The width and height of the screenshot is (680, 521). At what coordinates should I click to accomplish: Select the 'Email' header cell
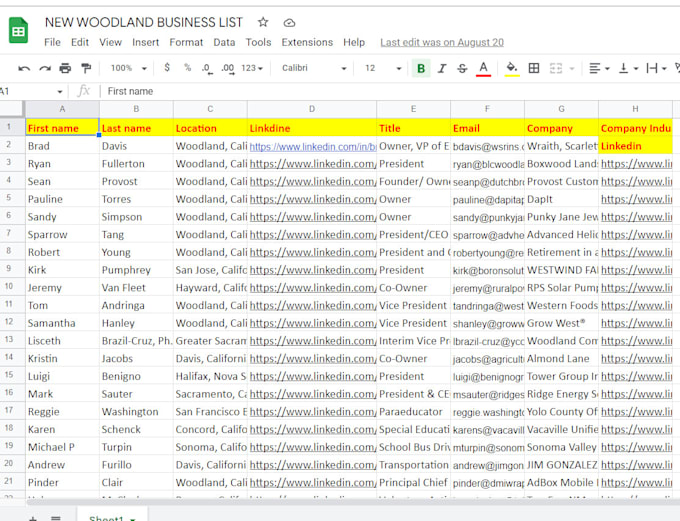coord(487,128)
